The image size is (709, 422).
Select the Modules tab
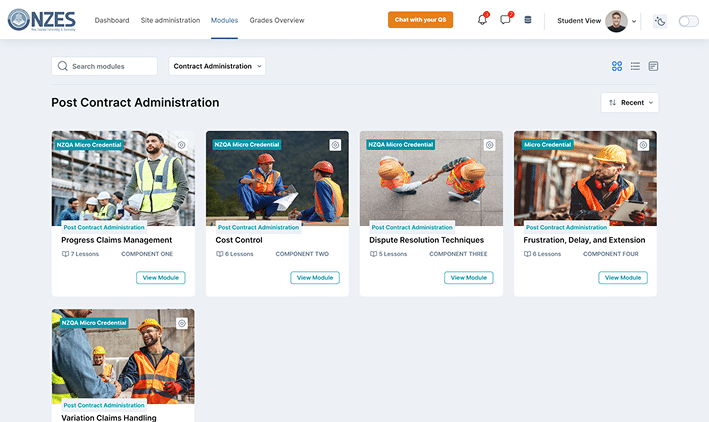pos(224,20)
